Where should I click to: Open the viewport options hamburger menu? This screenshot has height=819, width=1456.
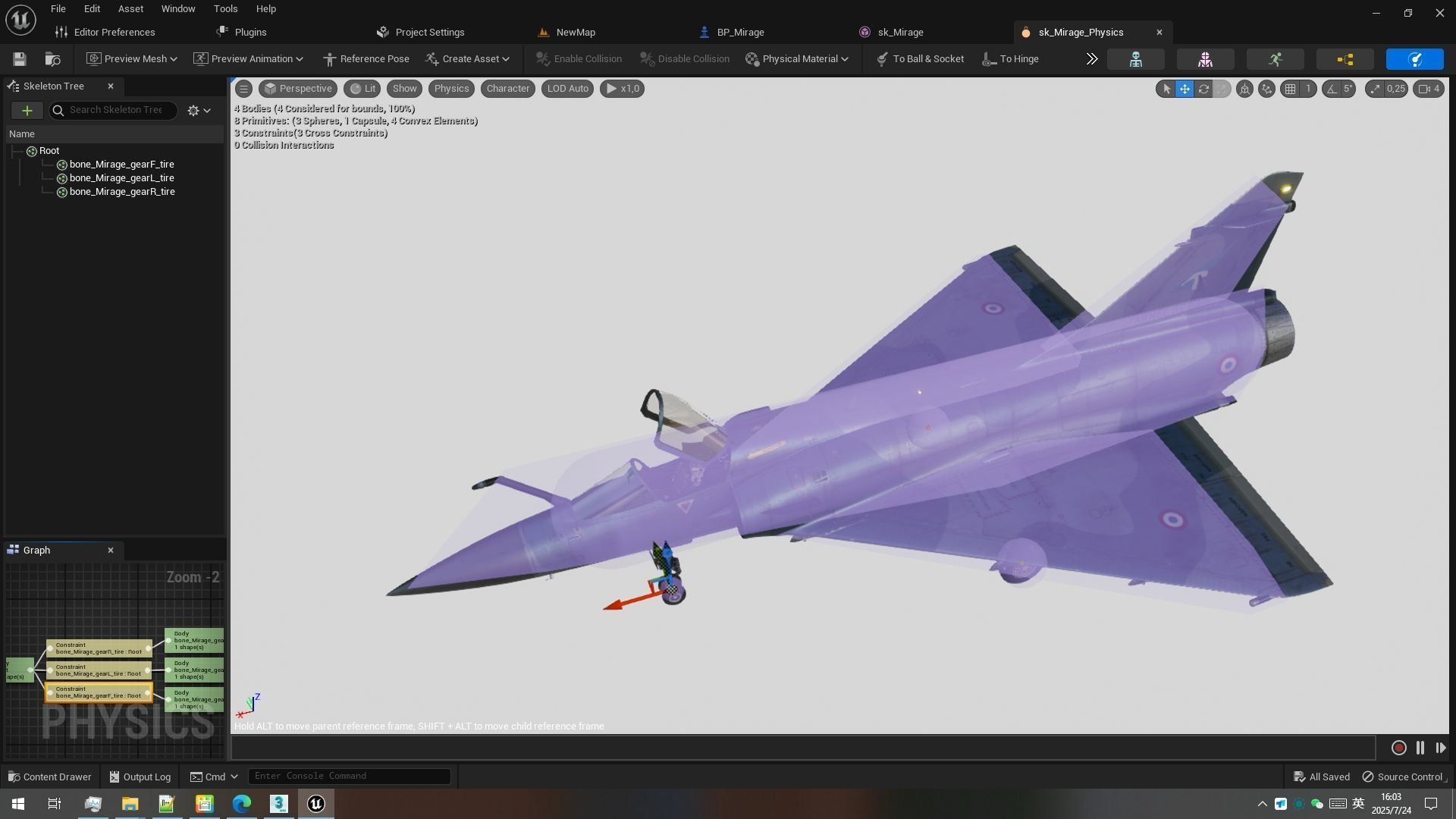point(243,89)
